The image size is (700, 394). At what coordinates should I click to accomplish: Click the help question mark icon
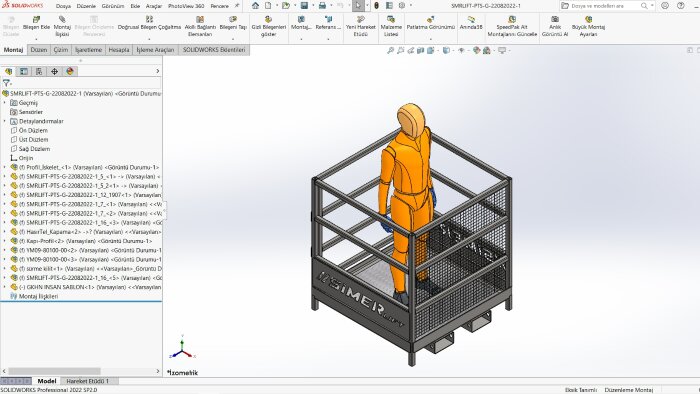680,6
